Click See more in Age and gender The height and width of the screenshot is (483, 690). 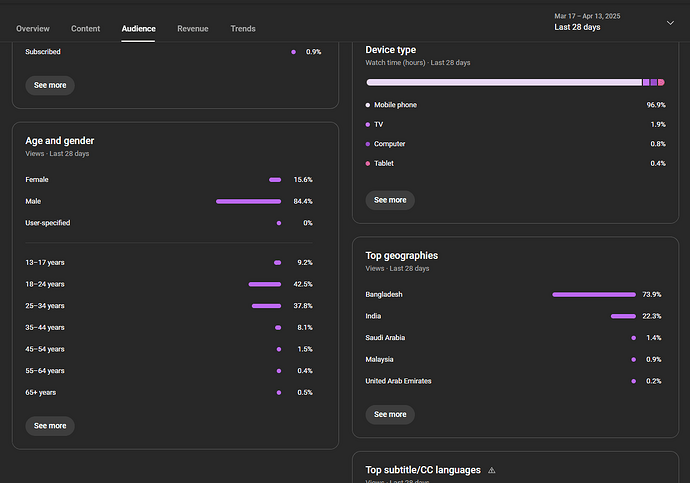click(50, 426)
